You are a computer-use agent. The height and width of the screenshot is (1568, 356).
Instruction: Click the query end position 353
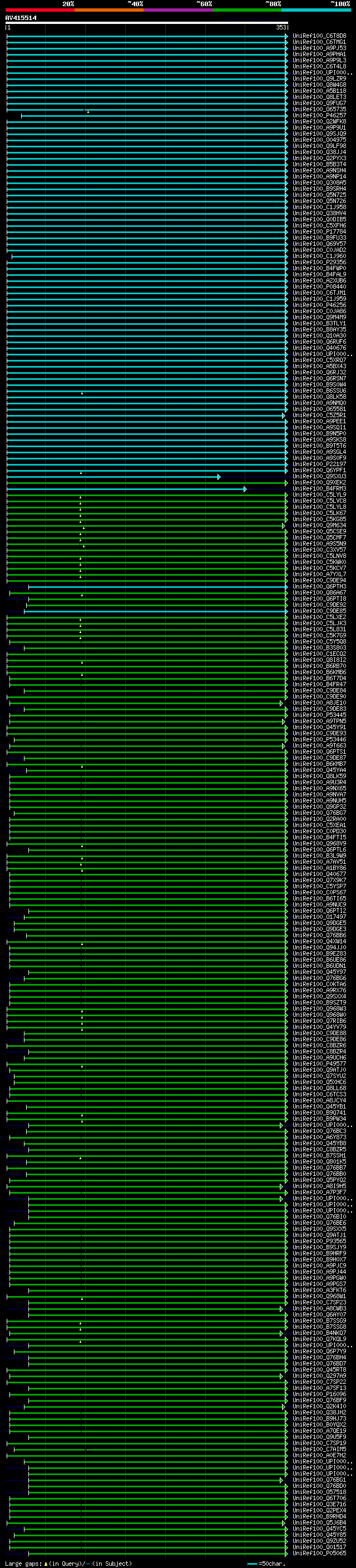[280, 27]
